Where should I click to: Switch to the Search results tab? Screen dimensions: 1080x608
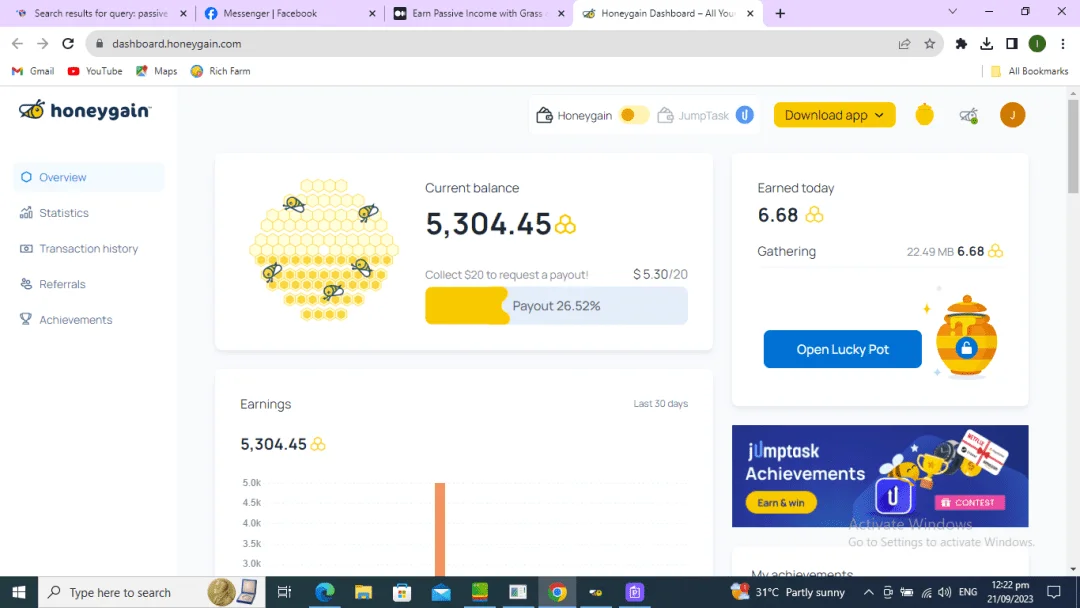coord(100,13)
